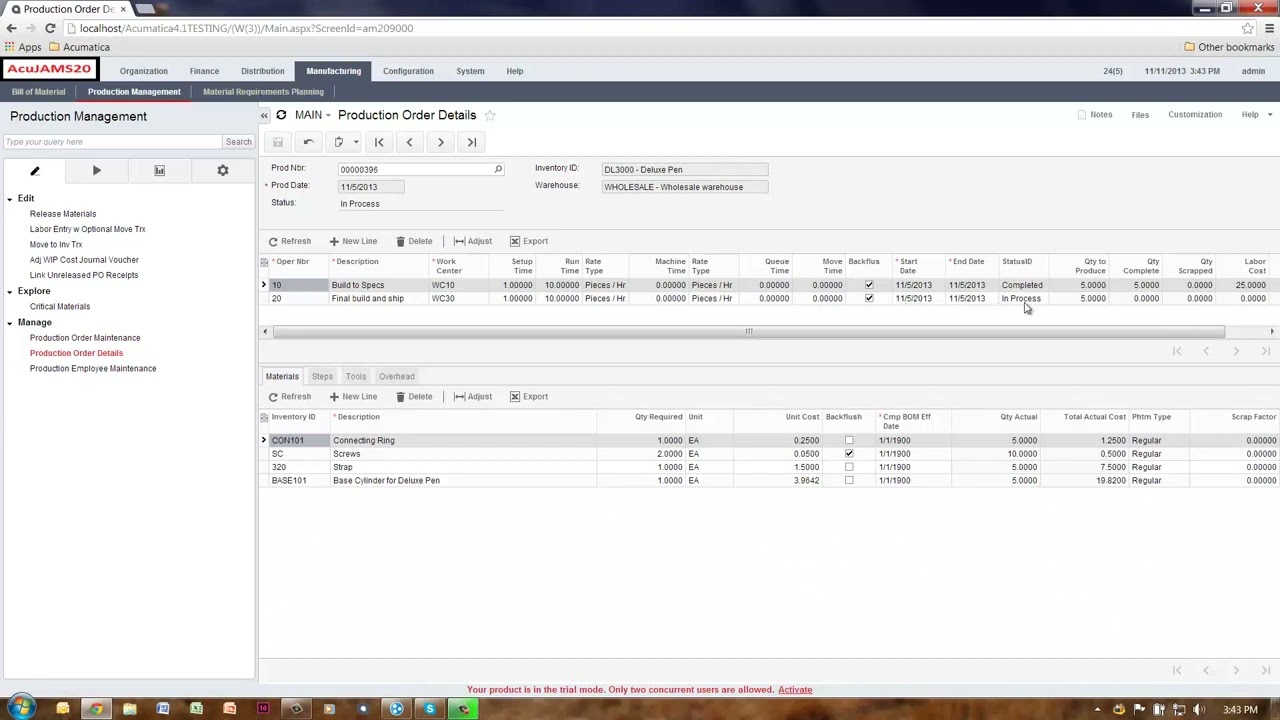This screenshot has width=1280, height=720.
Task: Switch to Material Requirements Planning
Action: pyautogui.click(x=263, y=92)
